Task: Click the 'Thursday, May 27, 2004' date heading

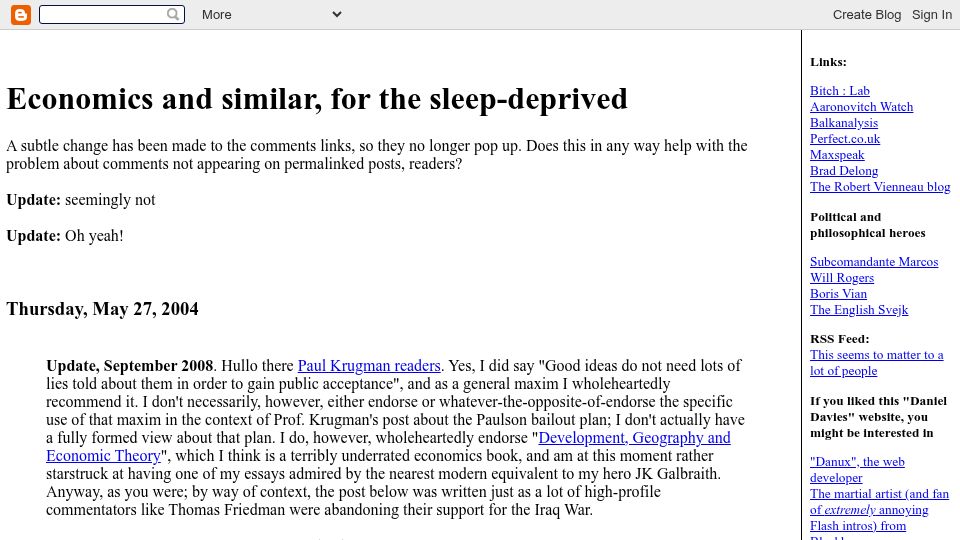Action: (x=102, y=309)
